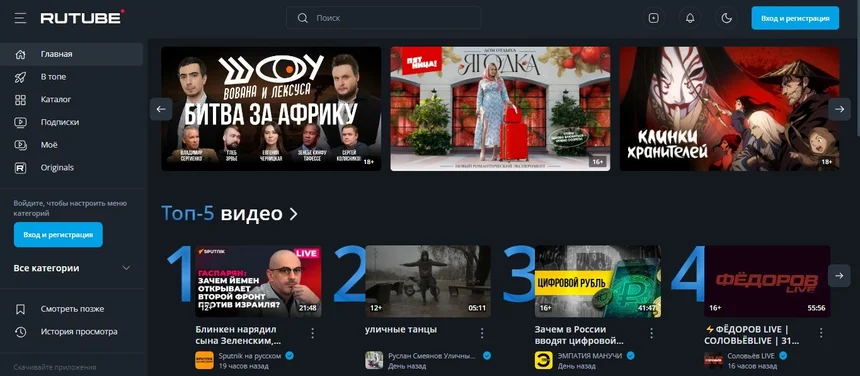Open the hamburger menu icon
This screenshot has height=376, width=860.
(20, 18)
